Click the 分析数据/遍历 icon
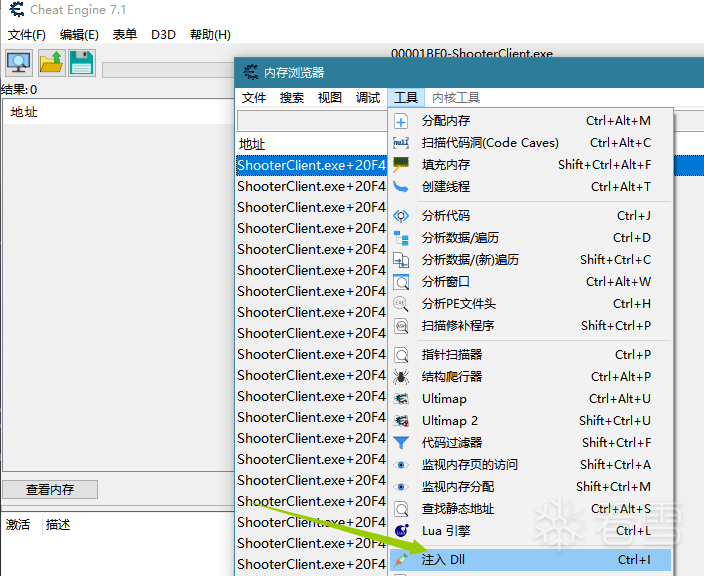The height and width of the screenshot is (576, 704). pos(401,237)
